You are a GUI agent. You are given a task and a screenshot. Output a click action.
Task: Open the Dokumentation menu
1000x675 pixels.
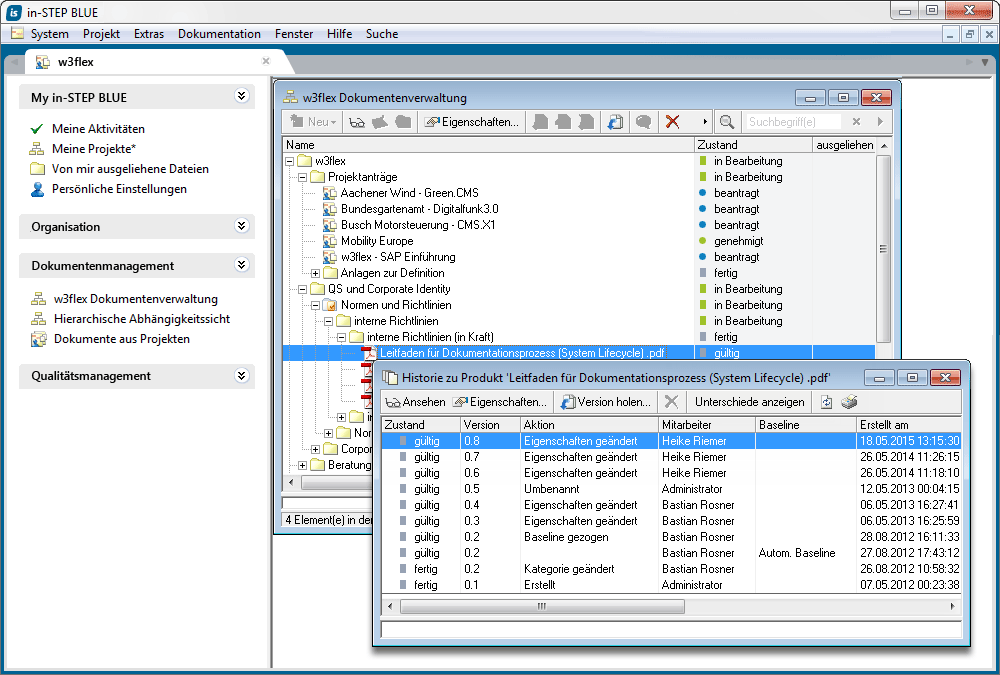[x=219, y=34]
